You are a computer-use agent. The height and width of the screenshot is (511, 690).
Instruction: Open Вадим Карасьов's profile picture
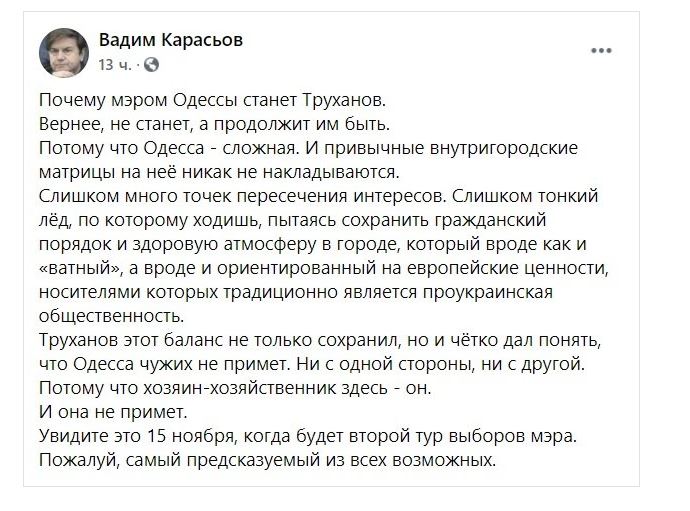coord(63,52)
